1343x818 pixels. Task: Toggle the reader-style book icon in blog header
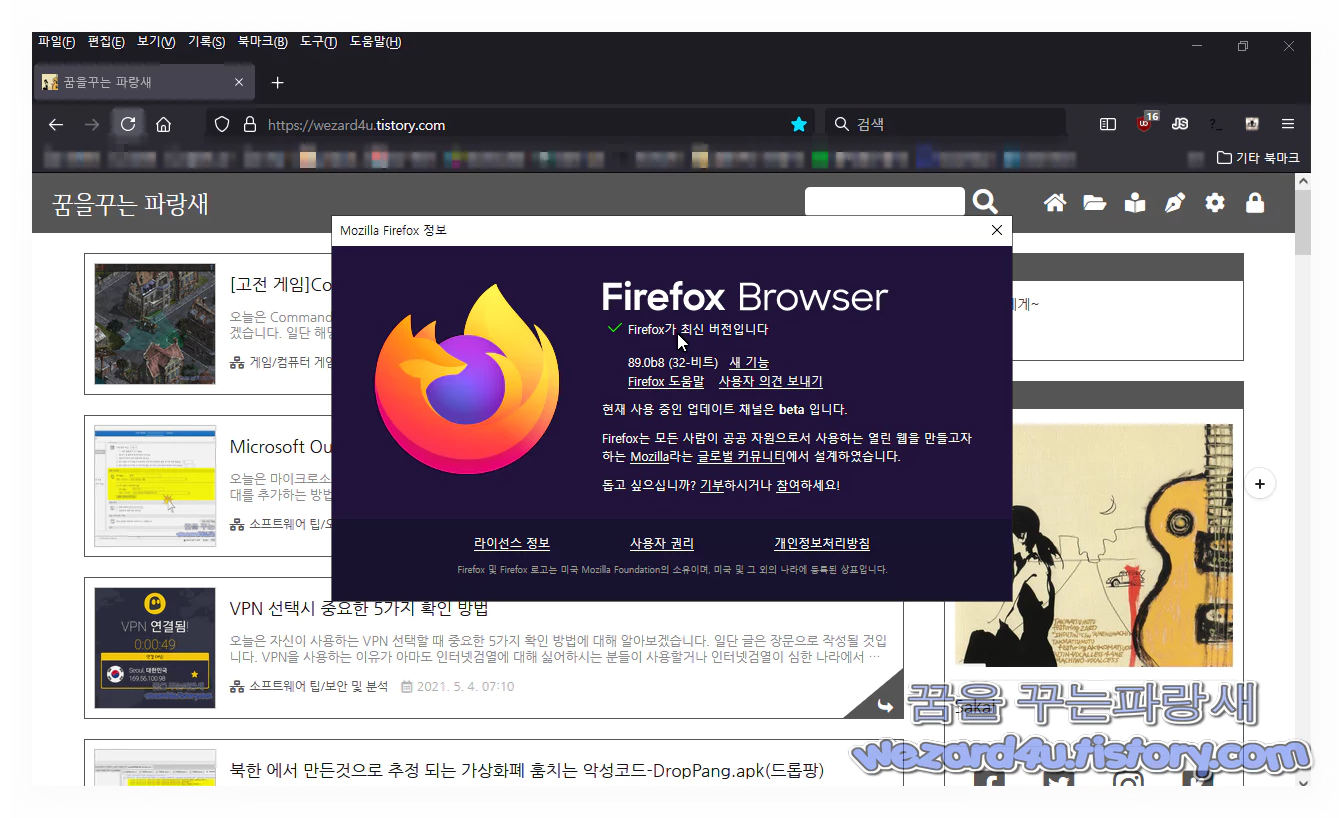[1134, 202]
